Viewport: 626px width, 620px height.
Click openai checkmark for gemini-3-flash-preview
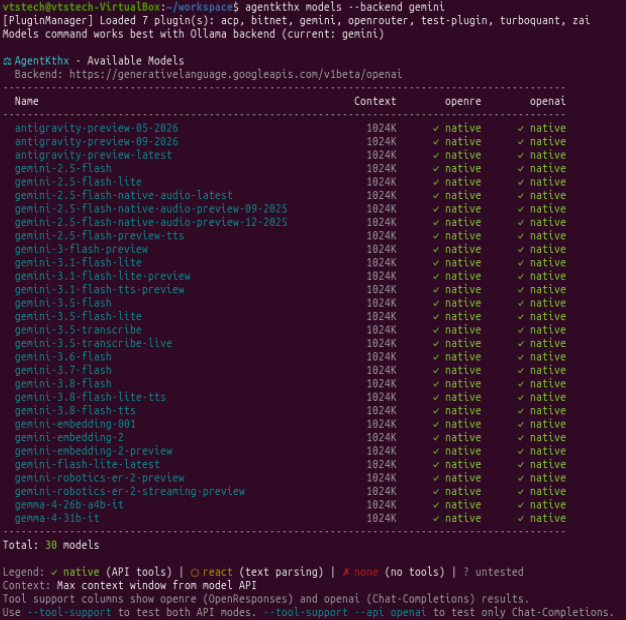pos(521,250)
